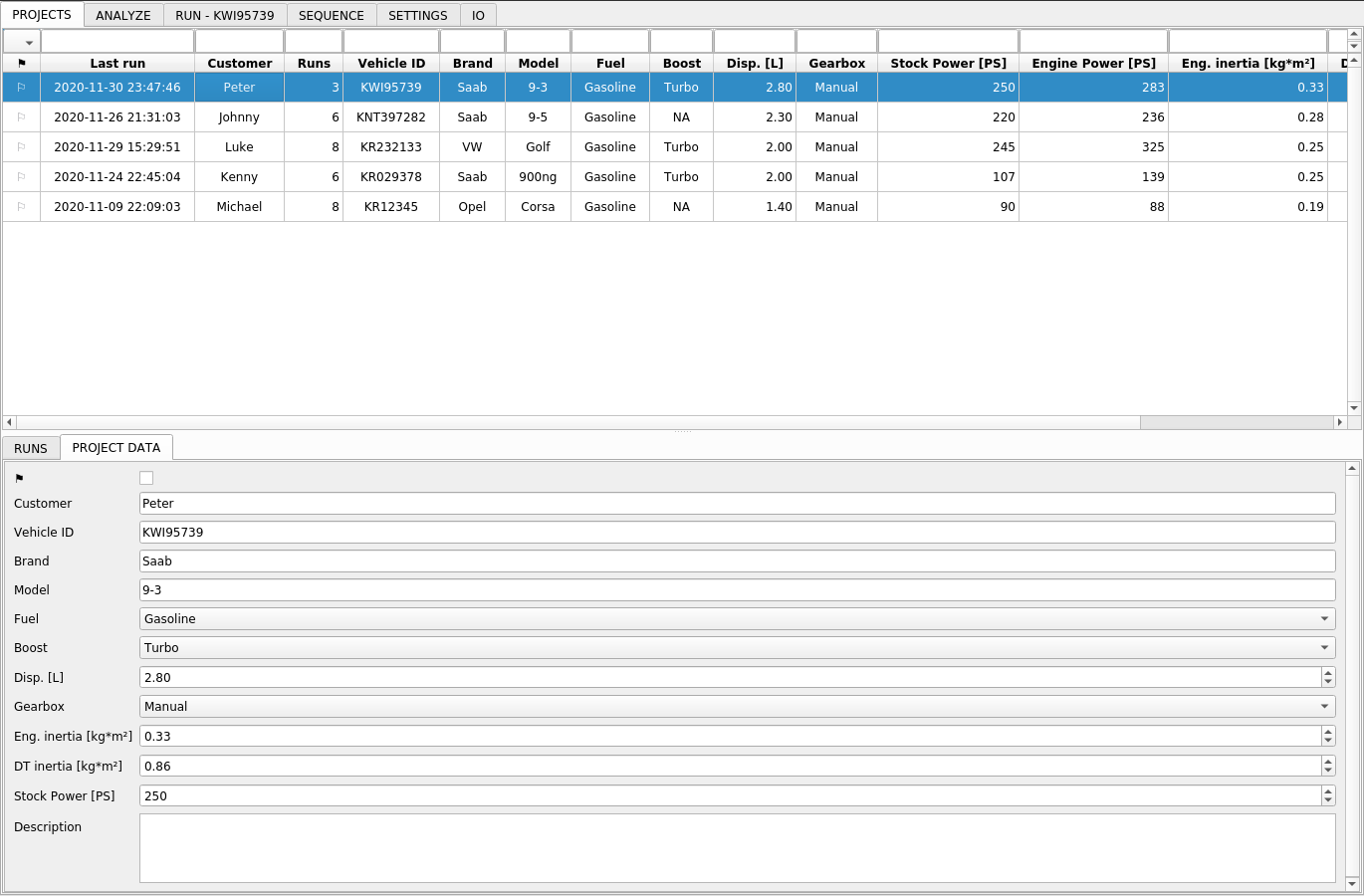This screenshot has width=1364, height=896.
Task: Flag Michael's KR12345 Corsa project
Action: coord(21,206)
